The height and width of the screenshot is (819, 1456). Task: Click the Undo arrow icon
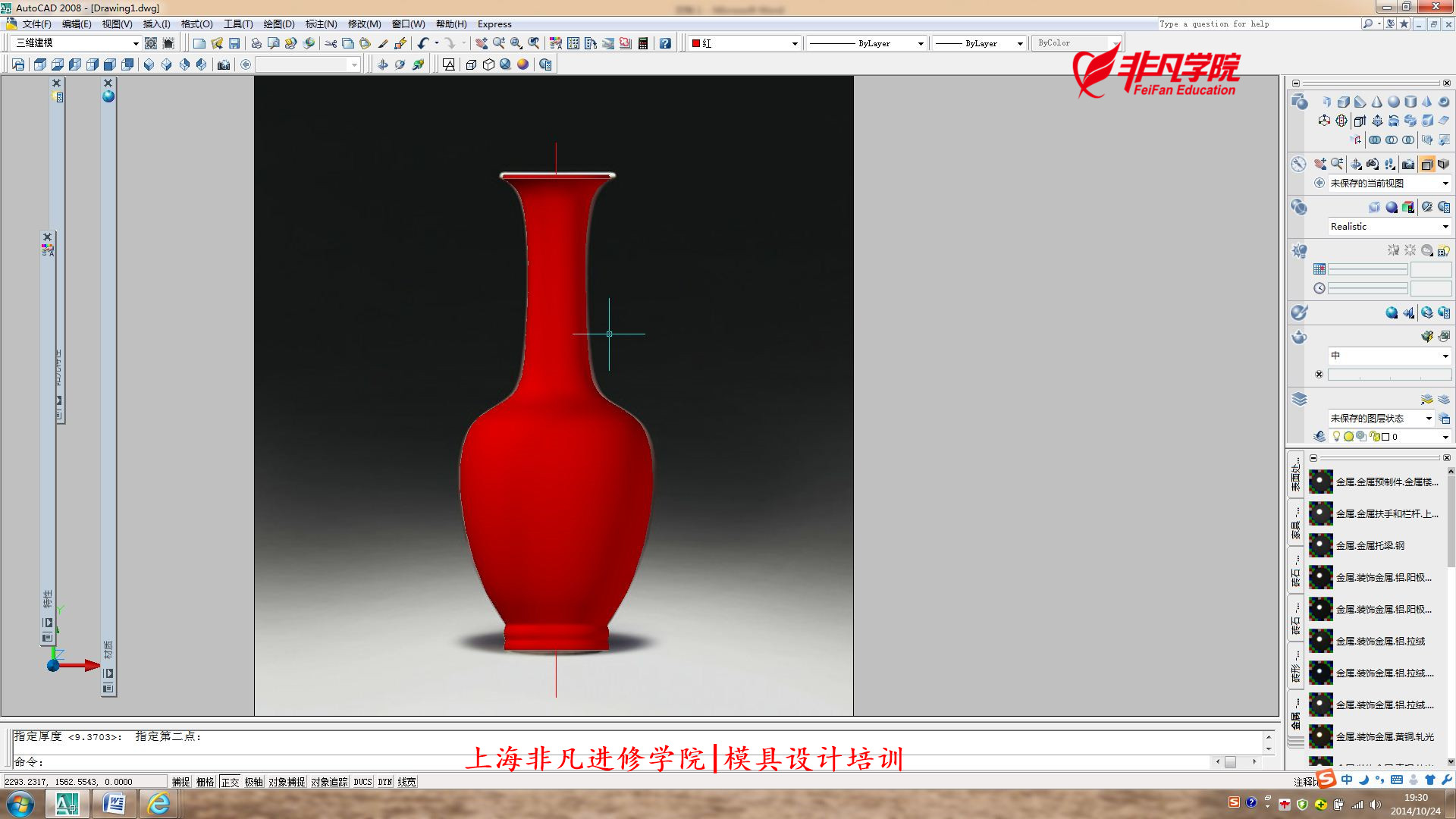click(422, 43)
